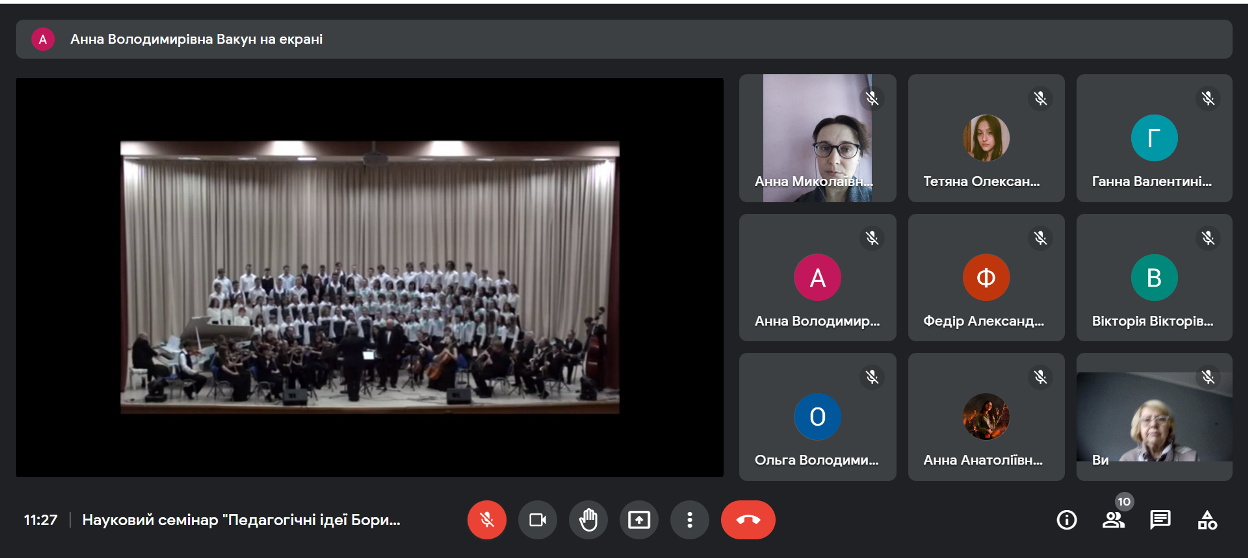Select Анна Миколаївна video tile
This screenshot has width=1248, height=558.
(818, 138)
